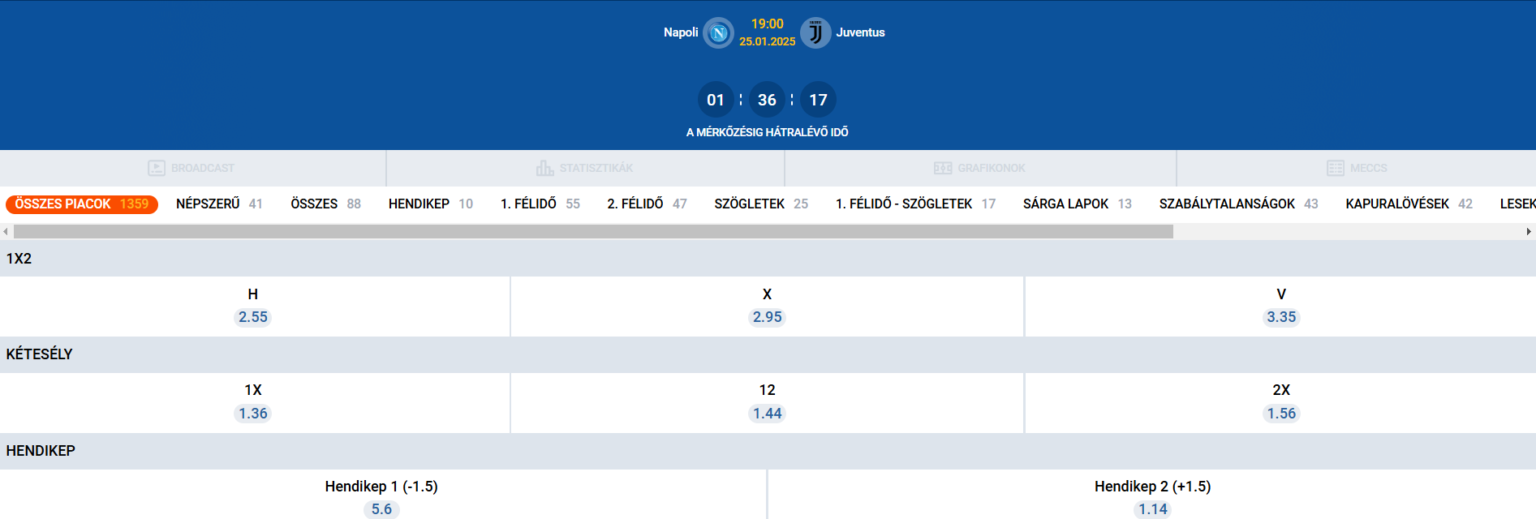Pick home win odds 2.55

(253, 317)
